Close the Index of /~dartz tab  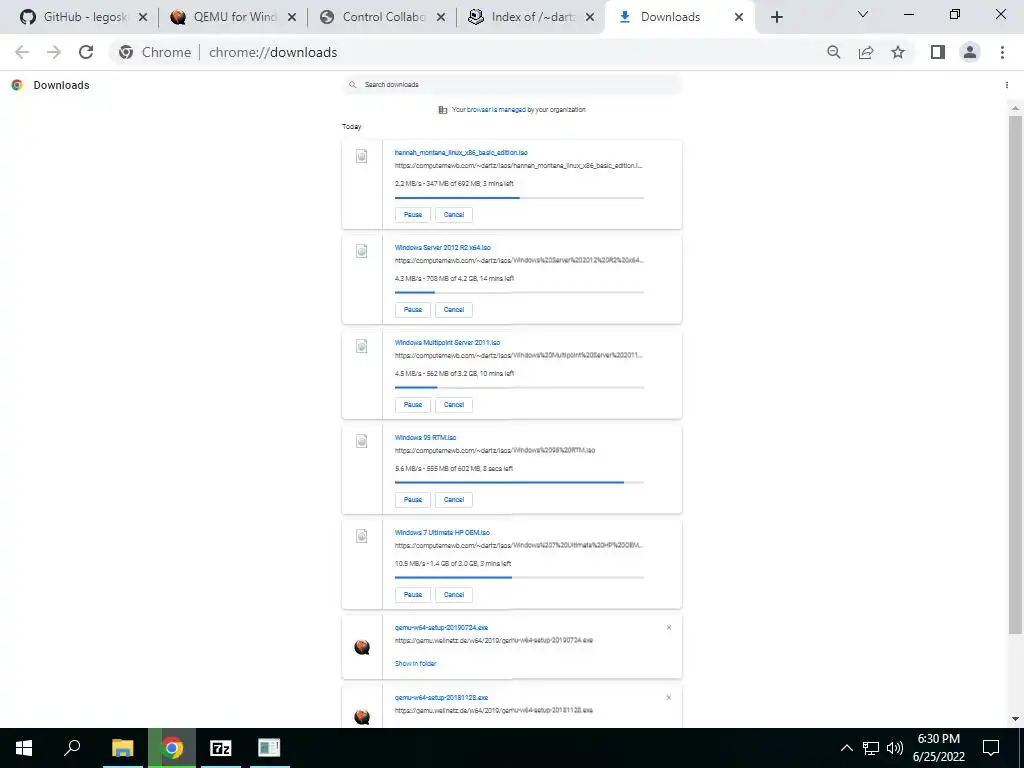click(x=590, y=17)
